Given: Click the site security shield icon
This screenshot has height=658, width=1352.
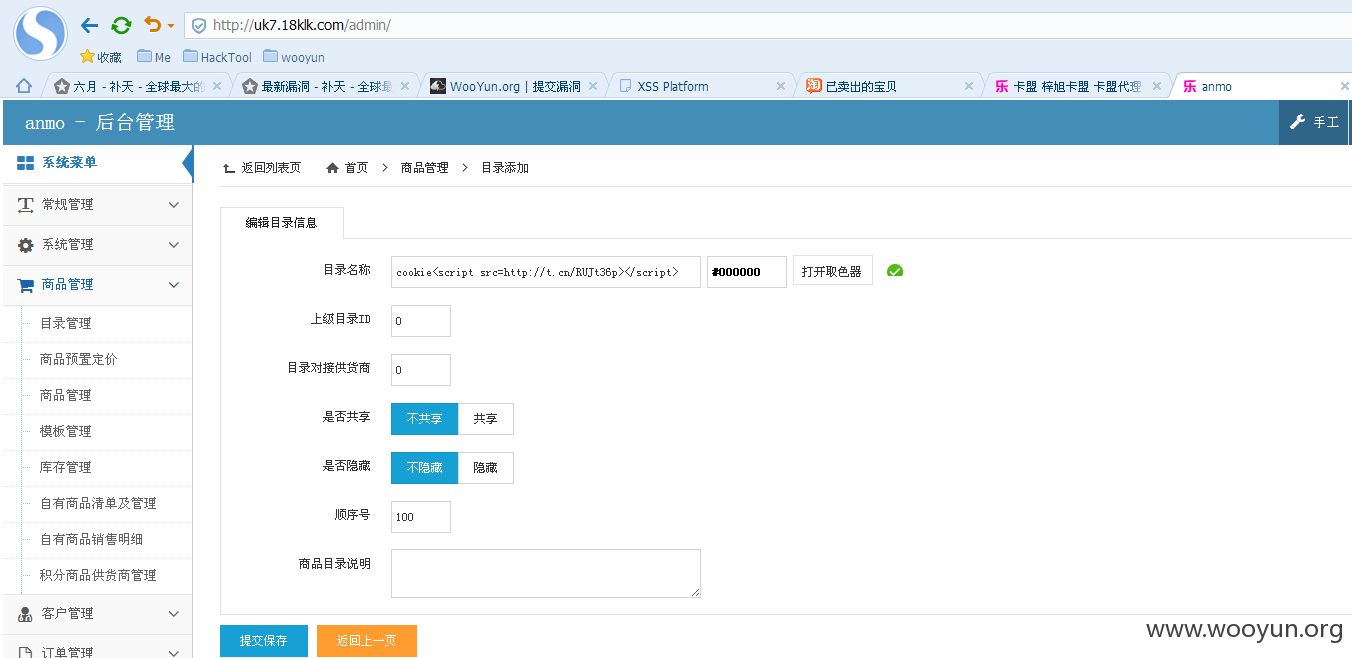Looking at the screenshot, I should tap(198, 25).
